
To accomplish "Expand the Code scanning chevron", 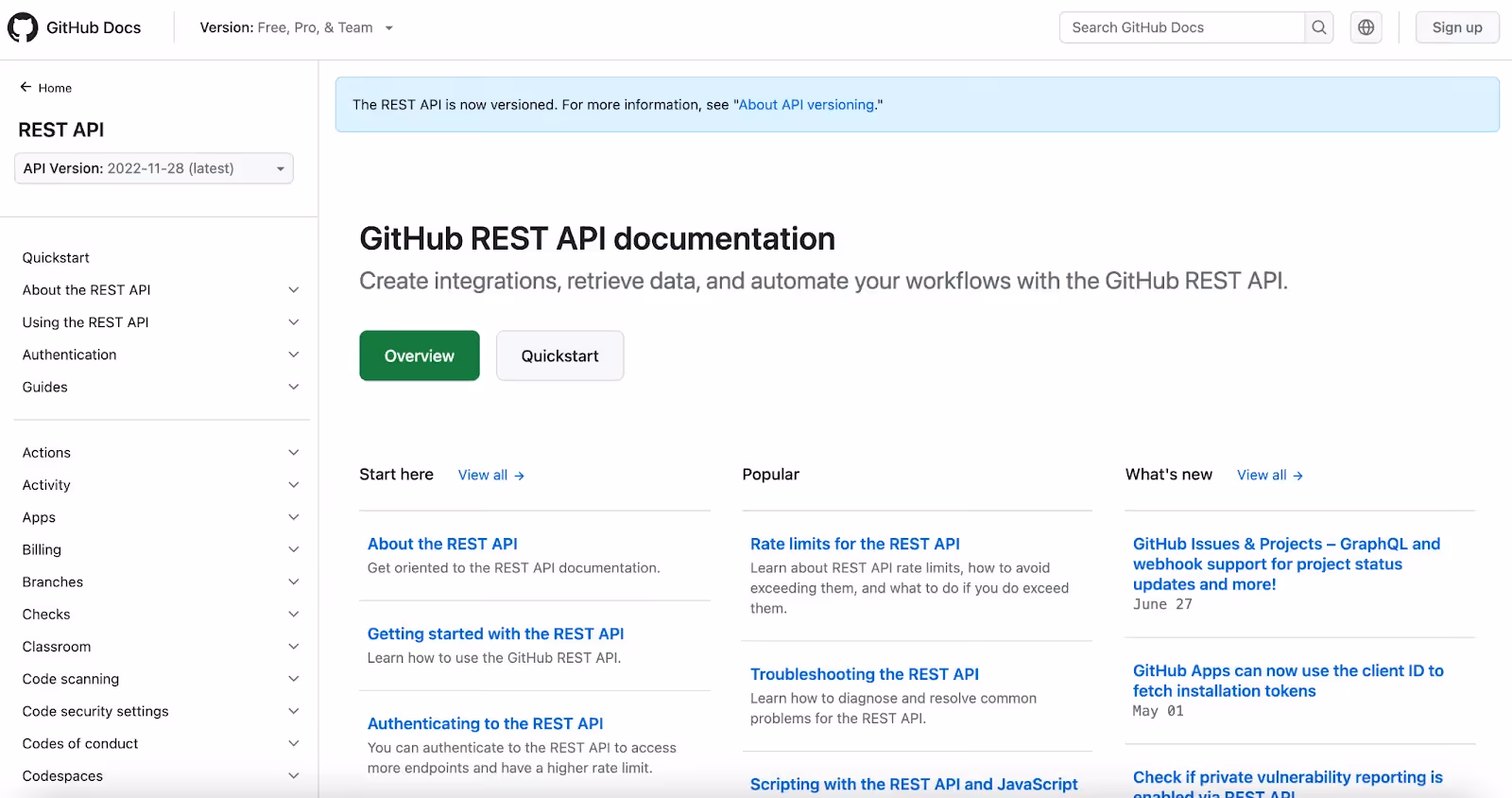I will 294,679.
